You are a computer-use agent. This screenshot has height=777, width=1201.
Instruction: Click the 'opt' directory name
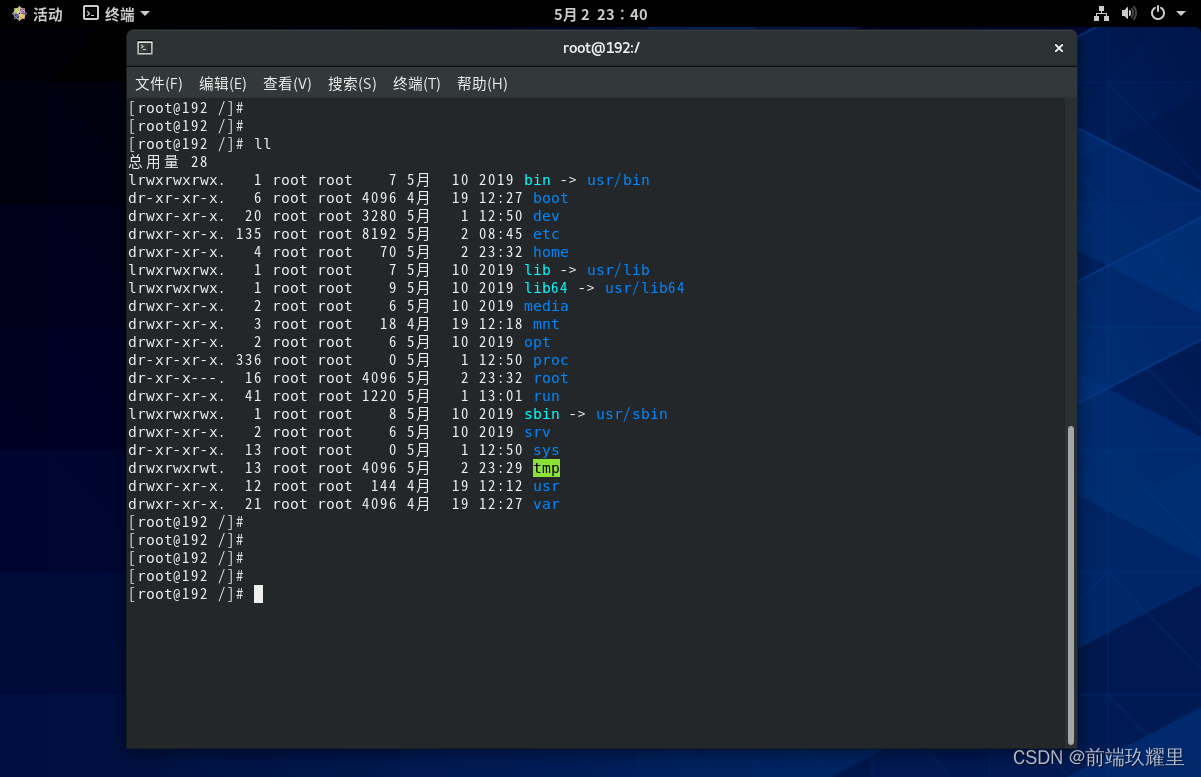(x=537, y=342)
